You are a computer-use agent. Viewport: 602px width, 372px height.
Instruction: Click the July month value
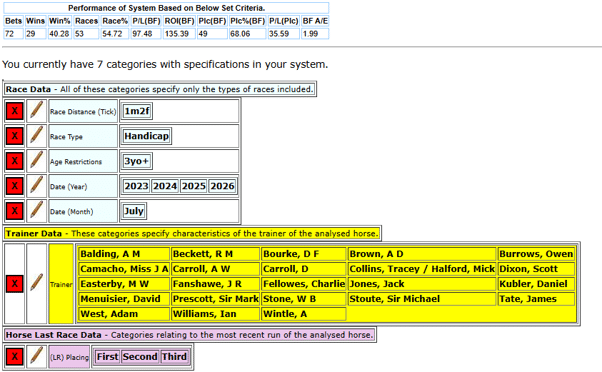pos(134,211)
